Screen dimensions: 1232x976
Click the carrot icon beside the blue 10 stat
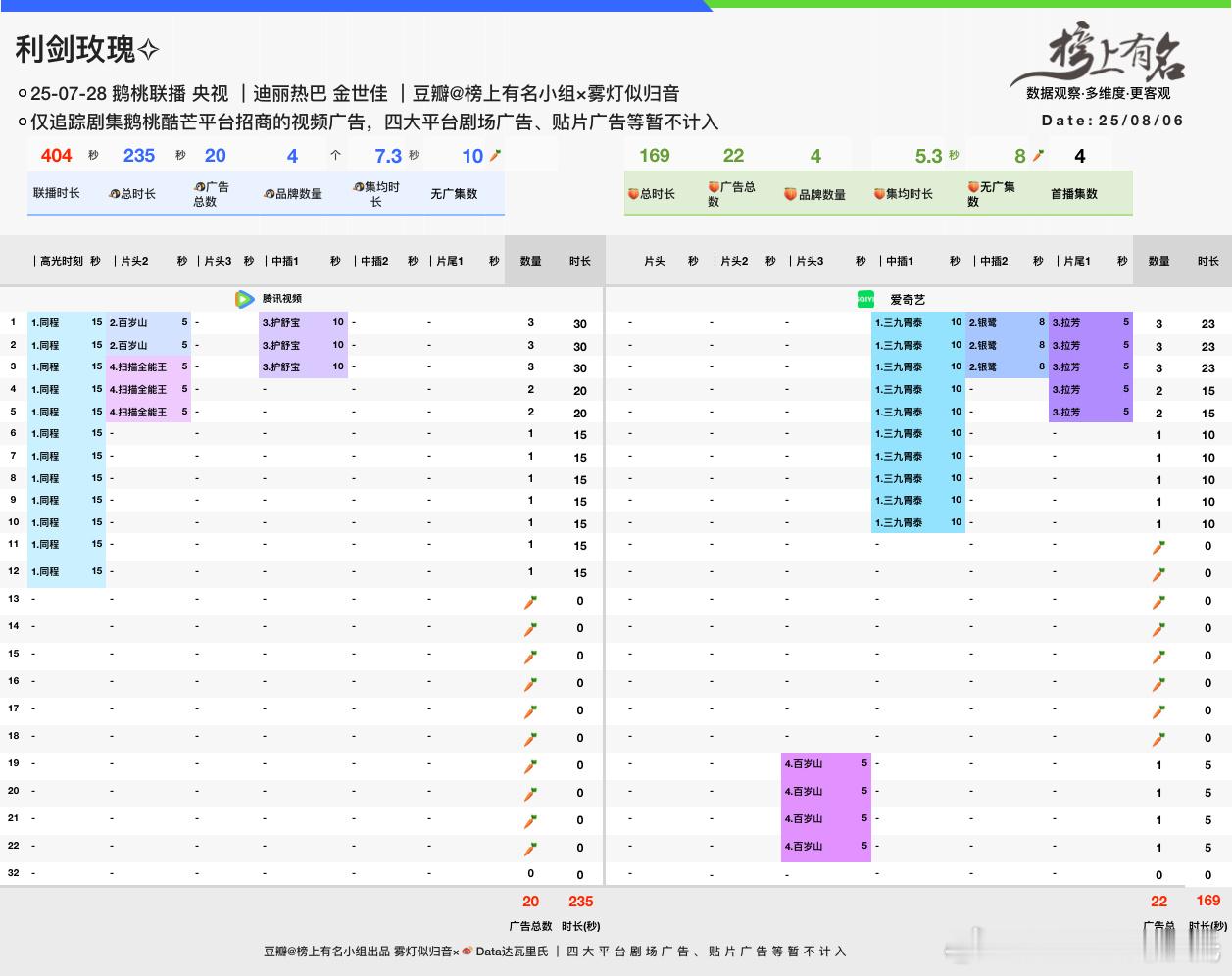(x=496, y=155)
